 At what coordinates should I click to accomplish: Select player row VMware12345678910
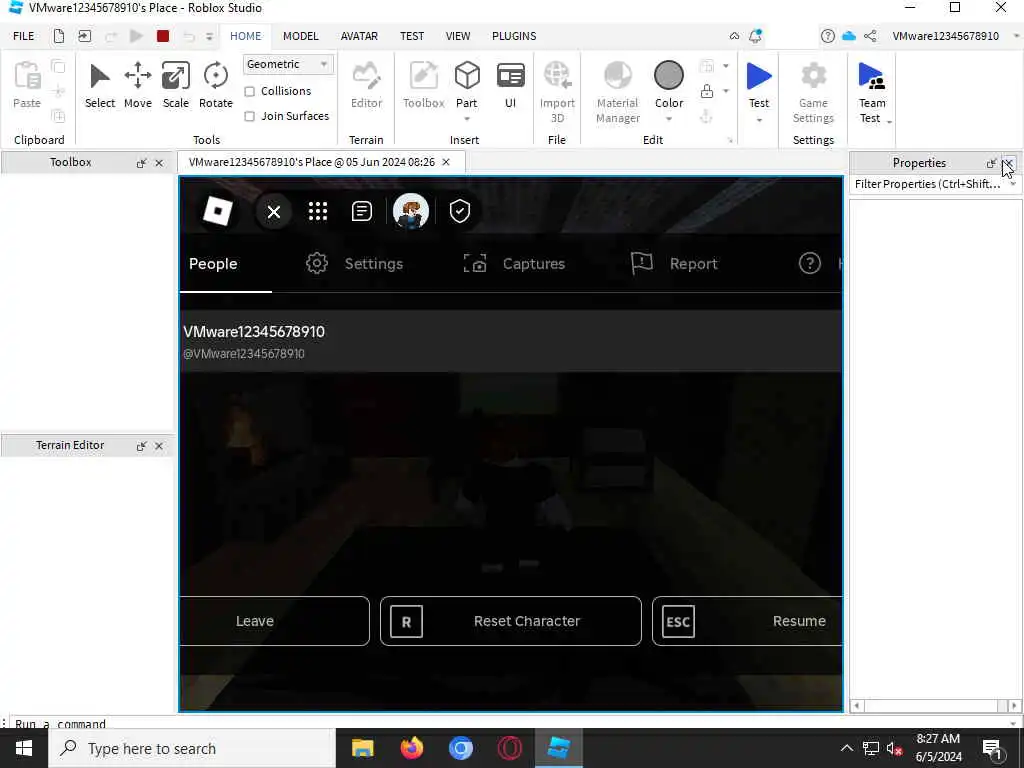[511, 341]
